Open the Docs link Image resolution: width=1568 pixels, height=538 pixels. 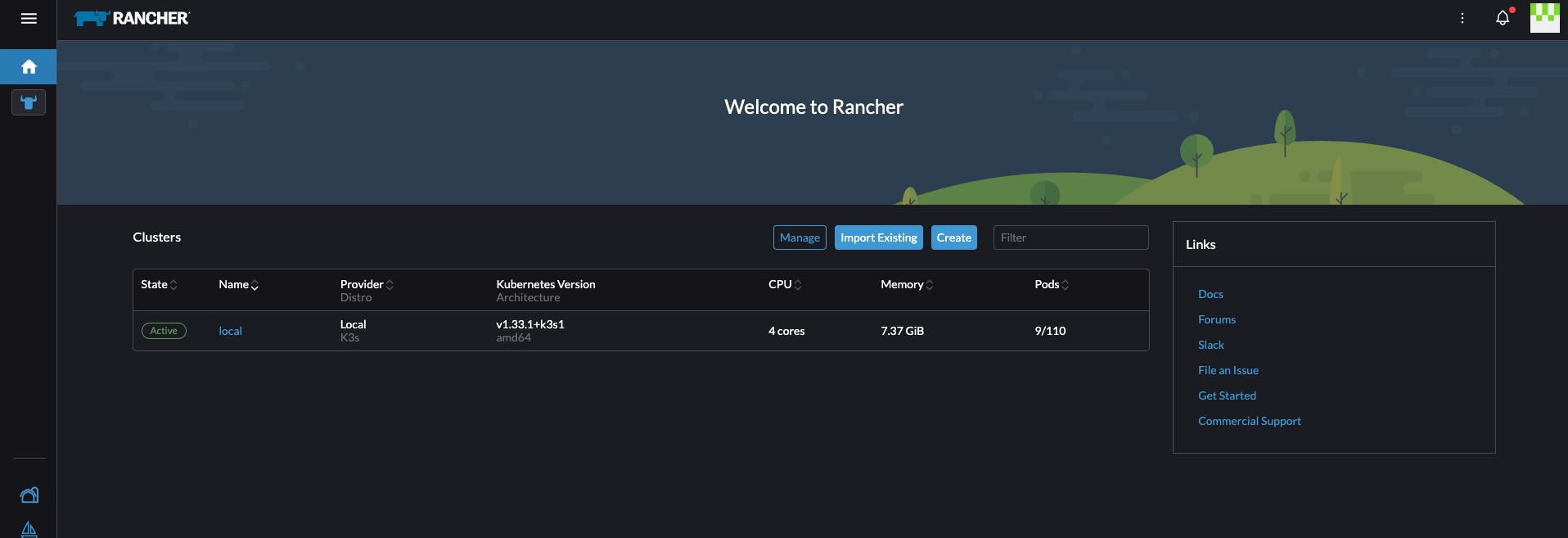1210,294
